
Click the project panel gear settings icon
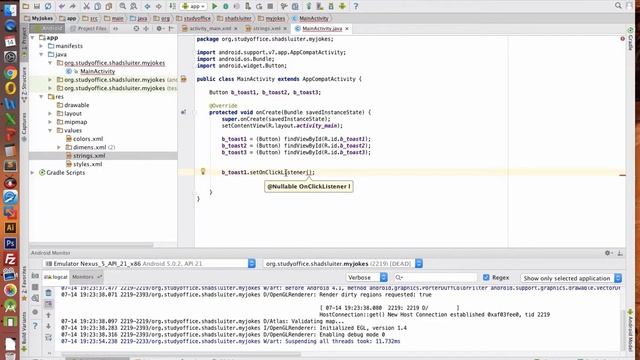[159, 29]
